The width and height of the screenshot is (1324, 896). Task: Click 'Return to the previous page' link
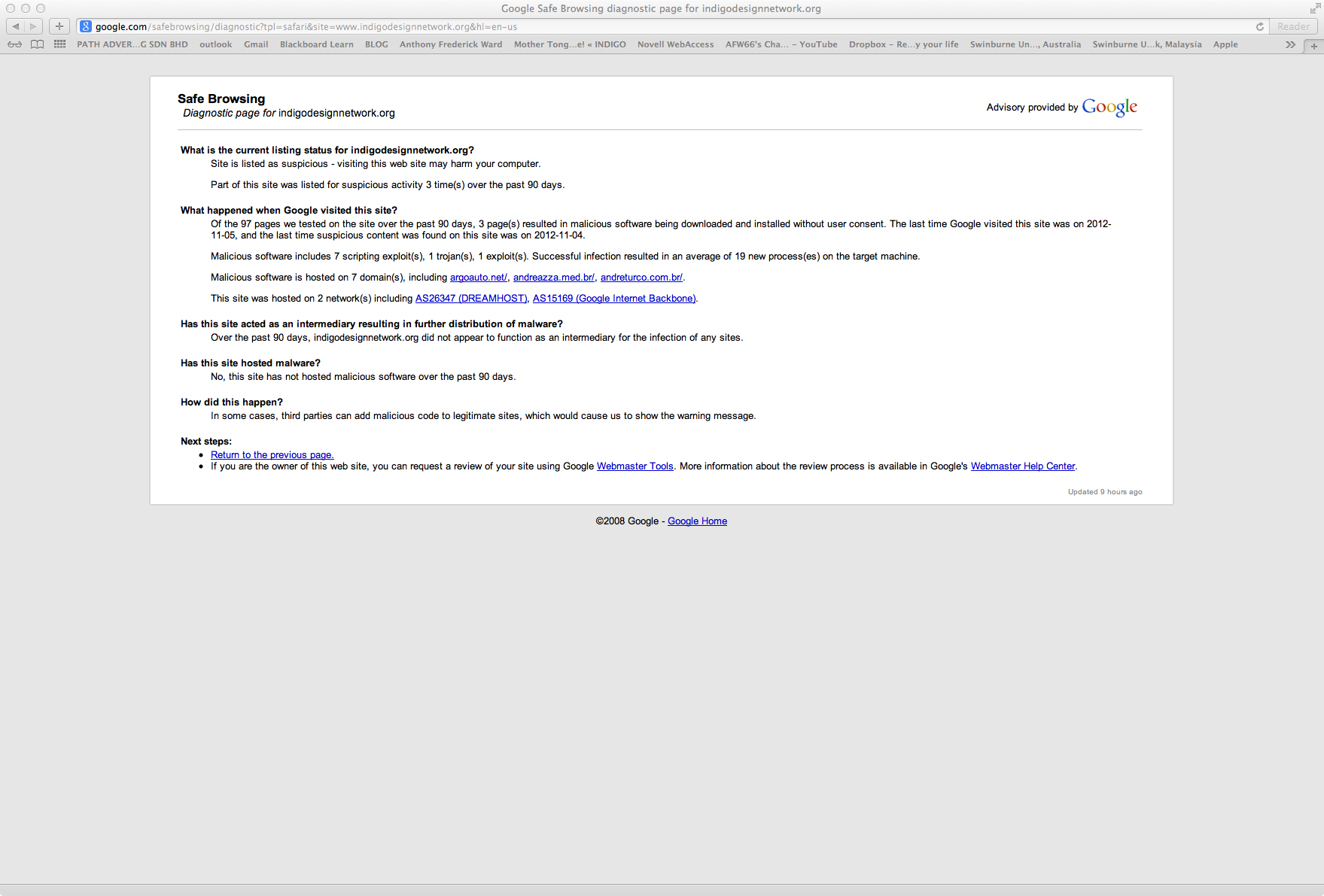click(272, 455)
